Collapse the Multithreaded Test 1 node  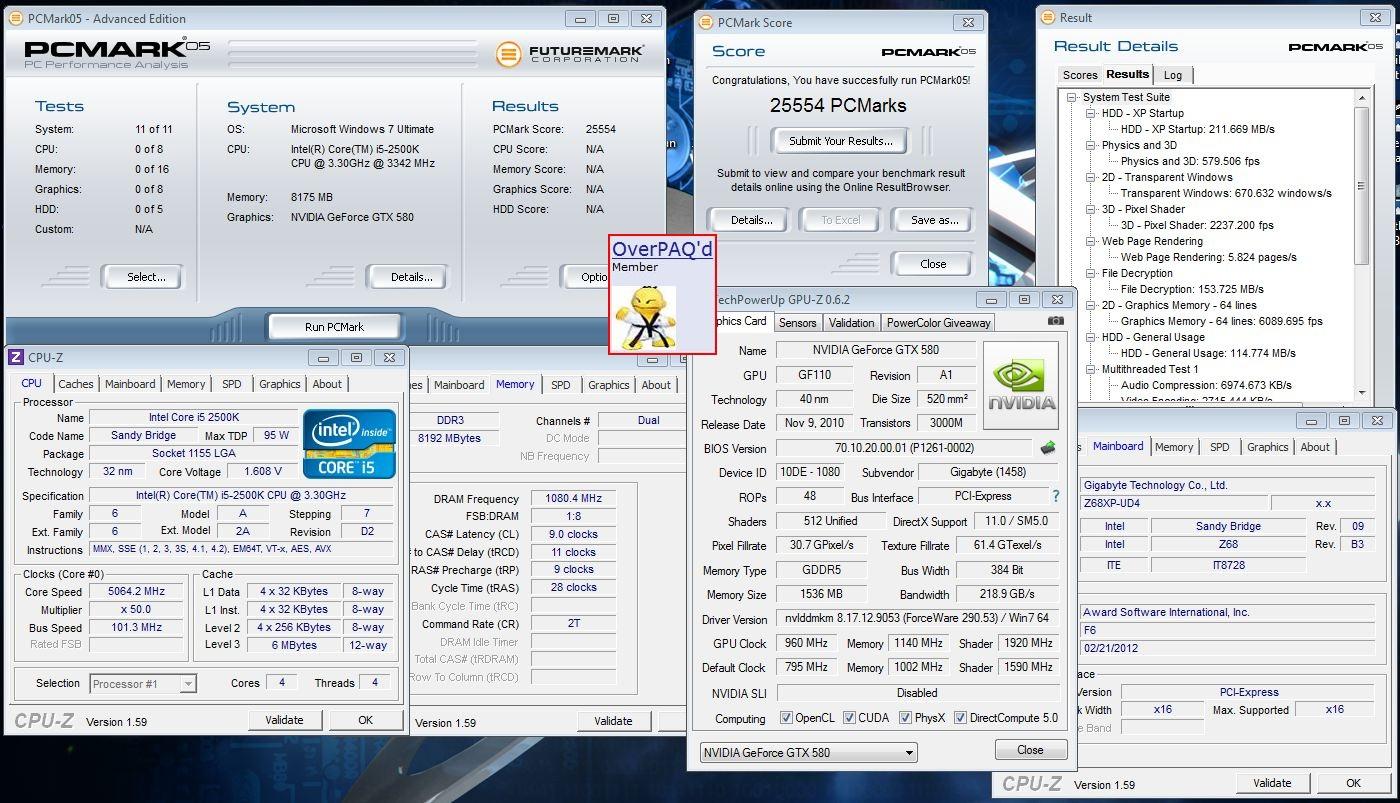click(1092, 369)
